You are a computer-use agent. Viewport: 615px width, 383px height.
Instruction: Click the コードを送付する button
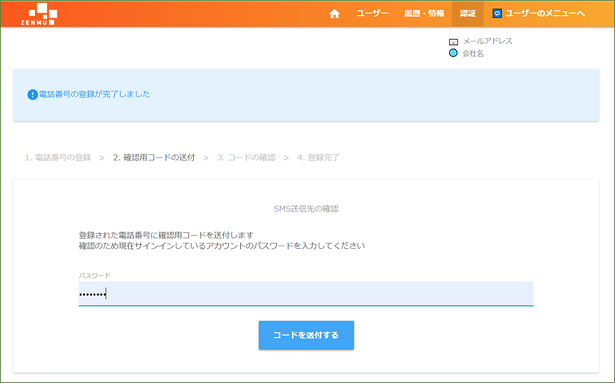click(306, 335)
